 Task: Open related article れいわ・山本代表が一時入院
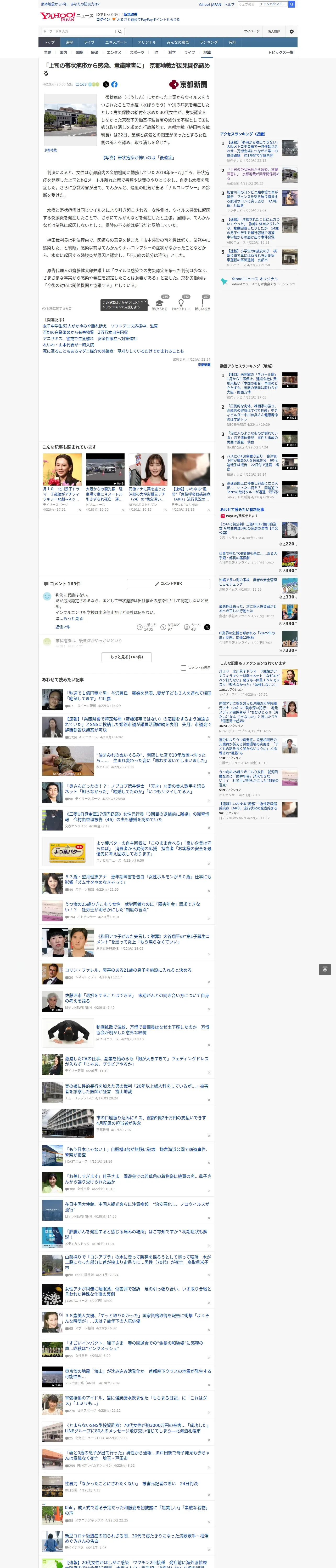click(68, 345)
